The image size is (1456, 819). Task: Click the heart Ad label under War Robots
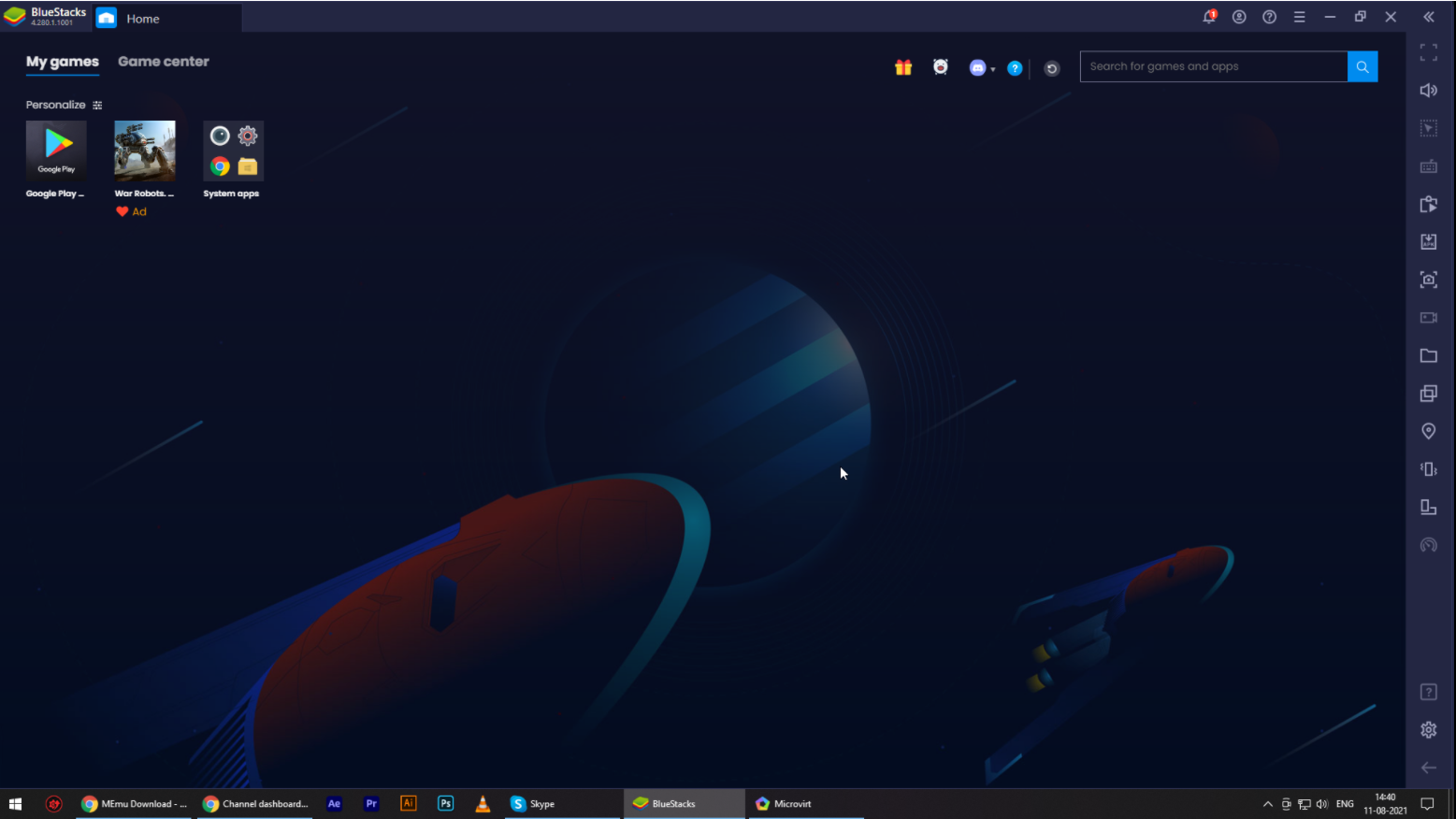click(131, 211)
